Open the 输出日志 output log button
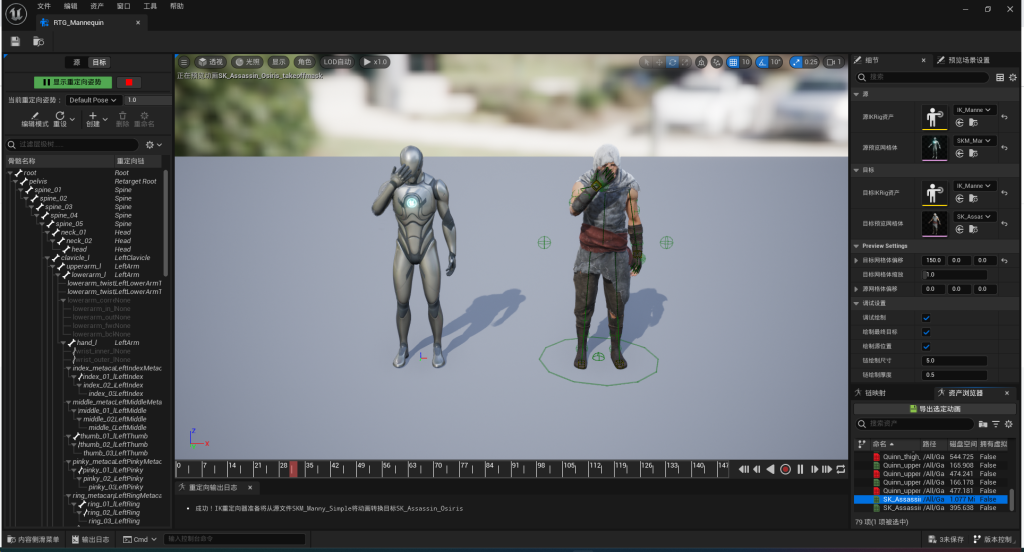Viewport: 1024px width, 552px height. point(91,540)
